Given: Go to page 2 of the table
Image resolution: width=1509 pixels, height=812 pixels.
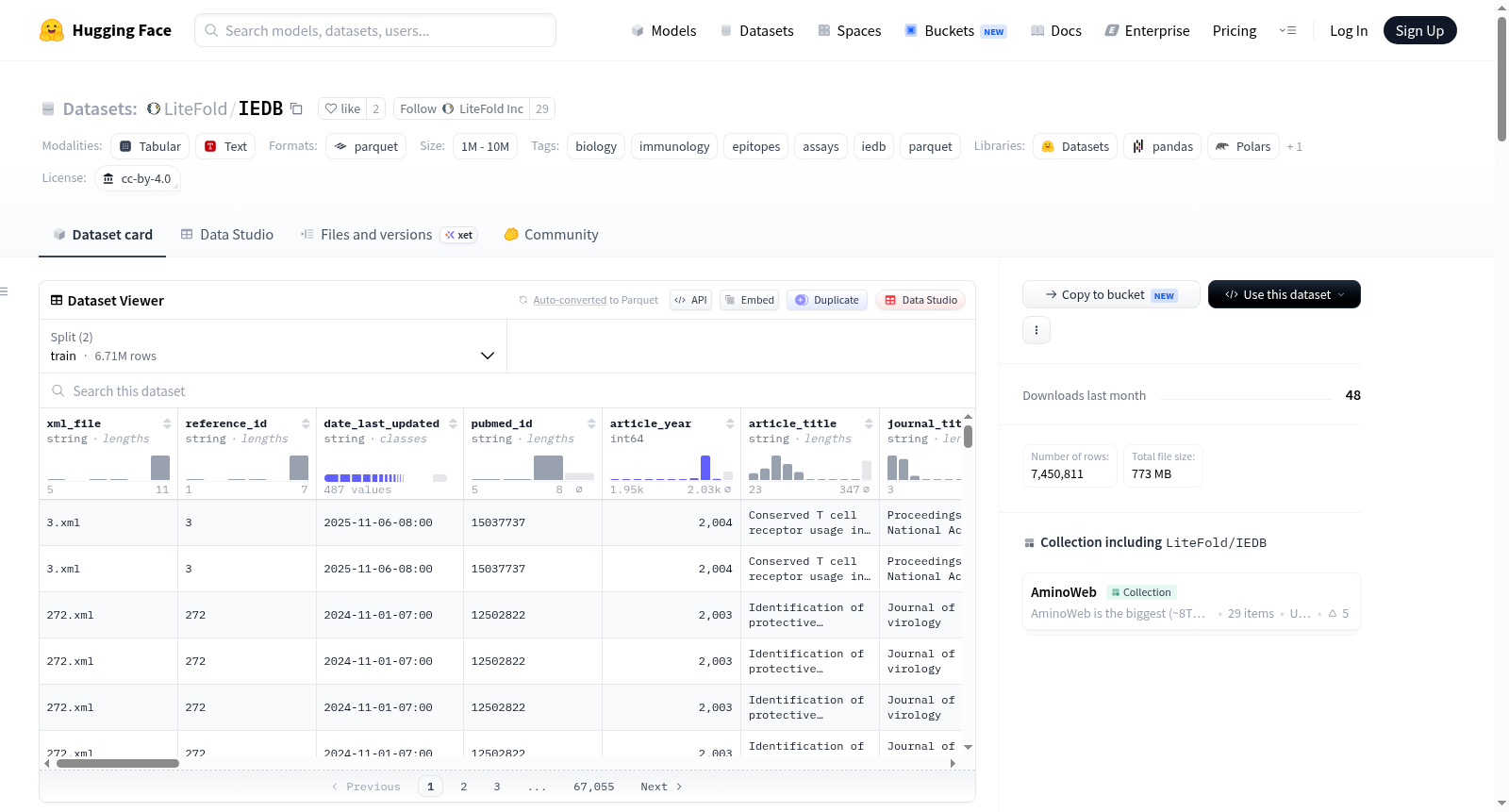Looking at the screenshot, I should coord(464,787).
